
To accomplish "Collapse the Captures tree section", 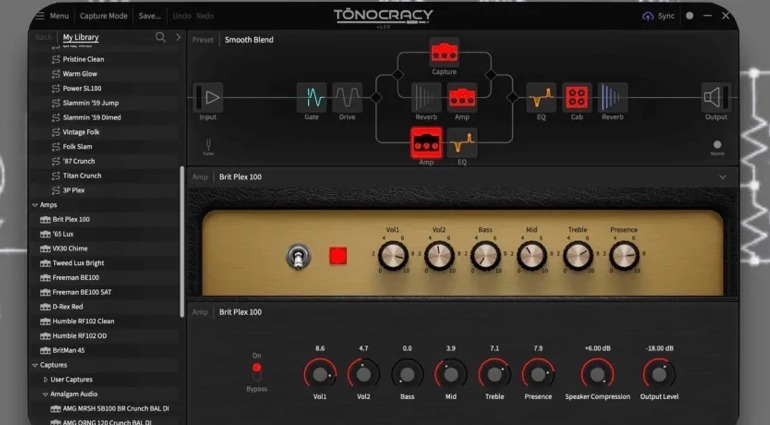I will (x=35, y=365).
